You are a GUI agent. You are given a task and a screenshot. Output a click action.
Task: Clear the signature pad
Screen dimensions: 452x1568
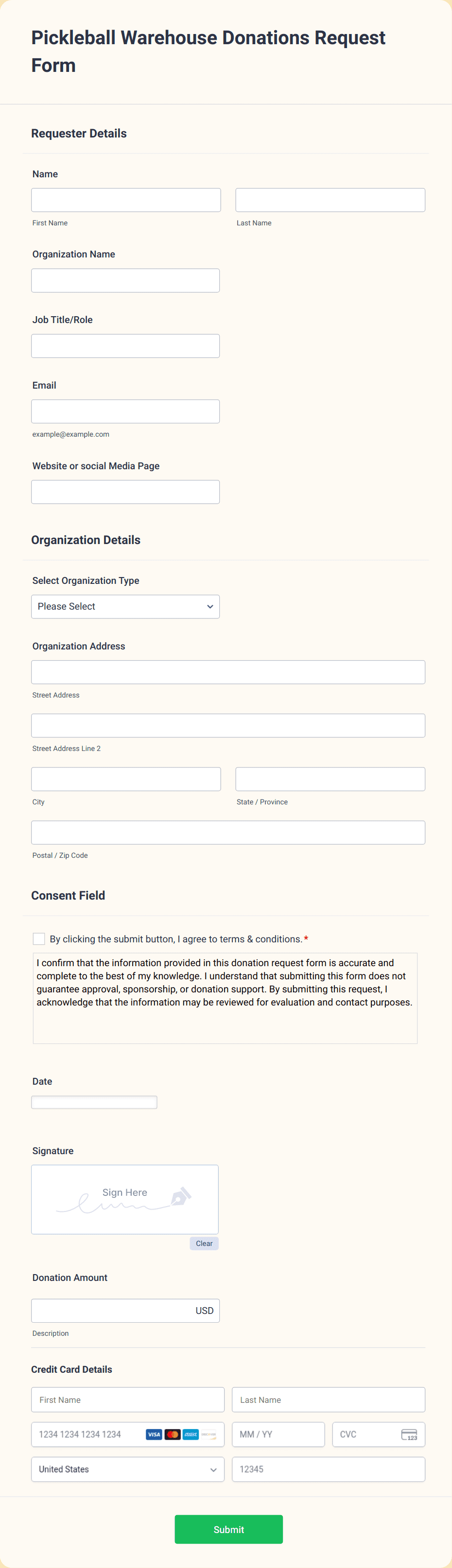[204, 1244]
